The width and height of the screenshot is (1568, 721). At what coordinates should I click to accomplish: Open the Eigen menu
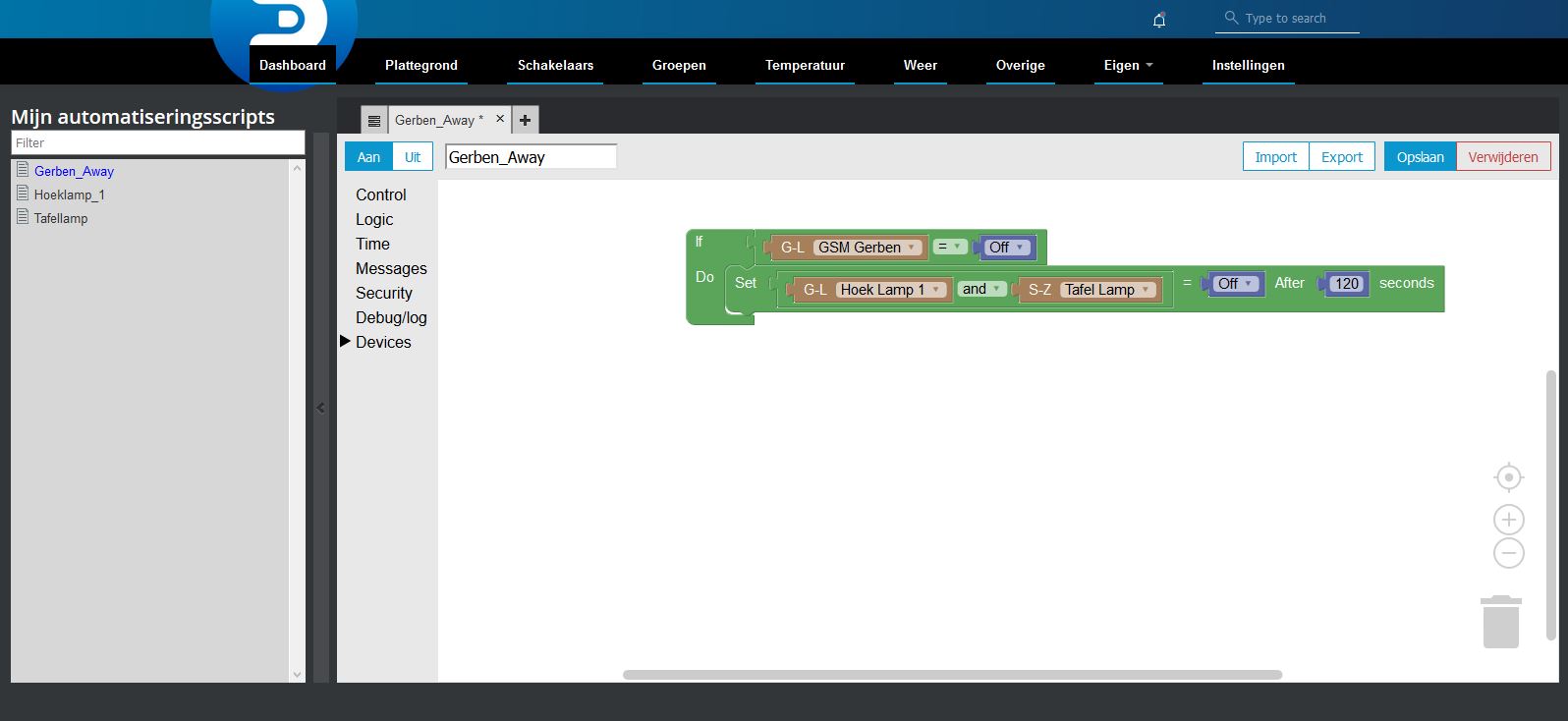[1127, 65]
